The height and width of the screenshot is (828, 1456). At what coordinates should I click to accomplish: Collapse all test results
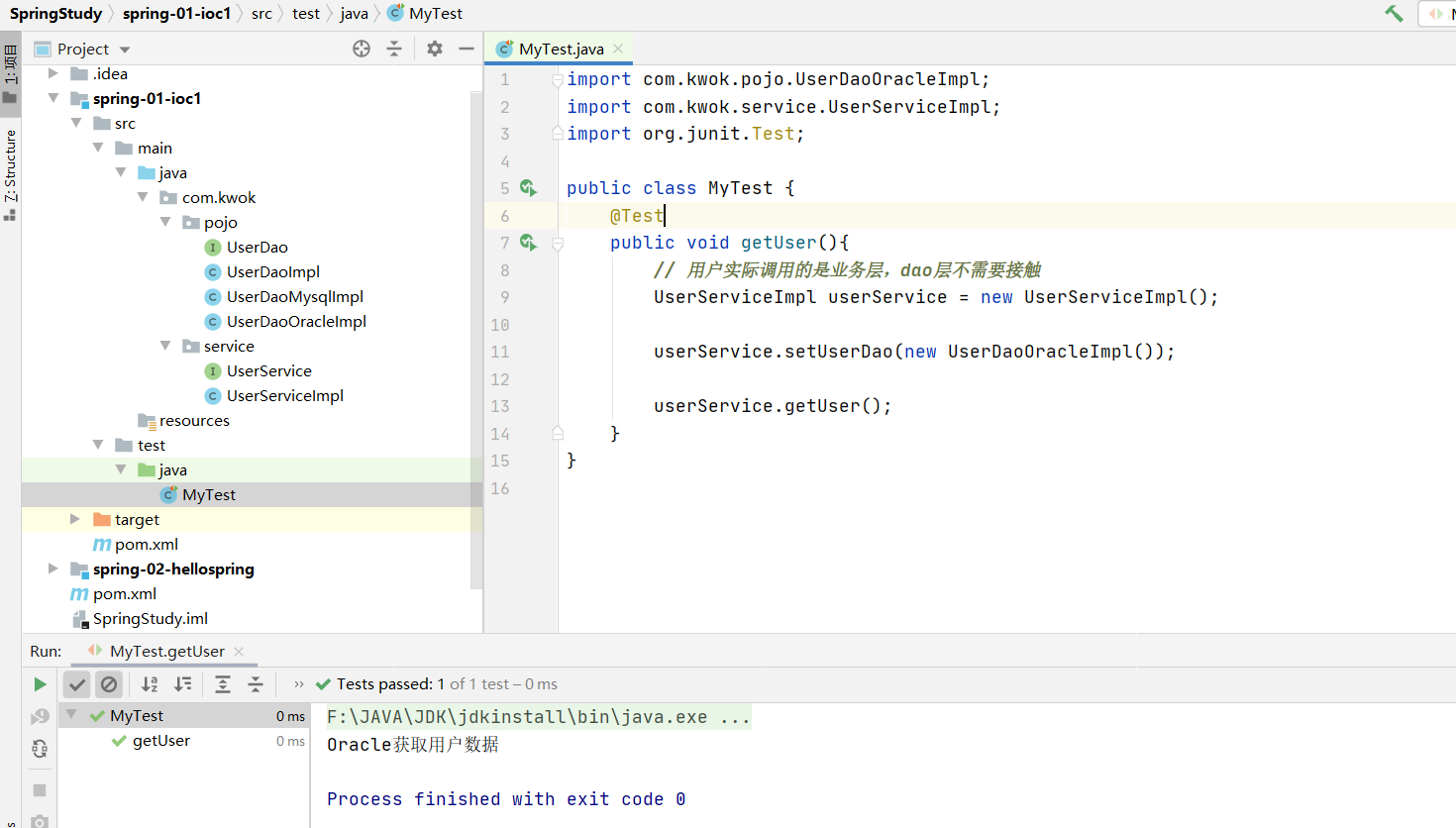click(256, 684)
